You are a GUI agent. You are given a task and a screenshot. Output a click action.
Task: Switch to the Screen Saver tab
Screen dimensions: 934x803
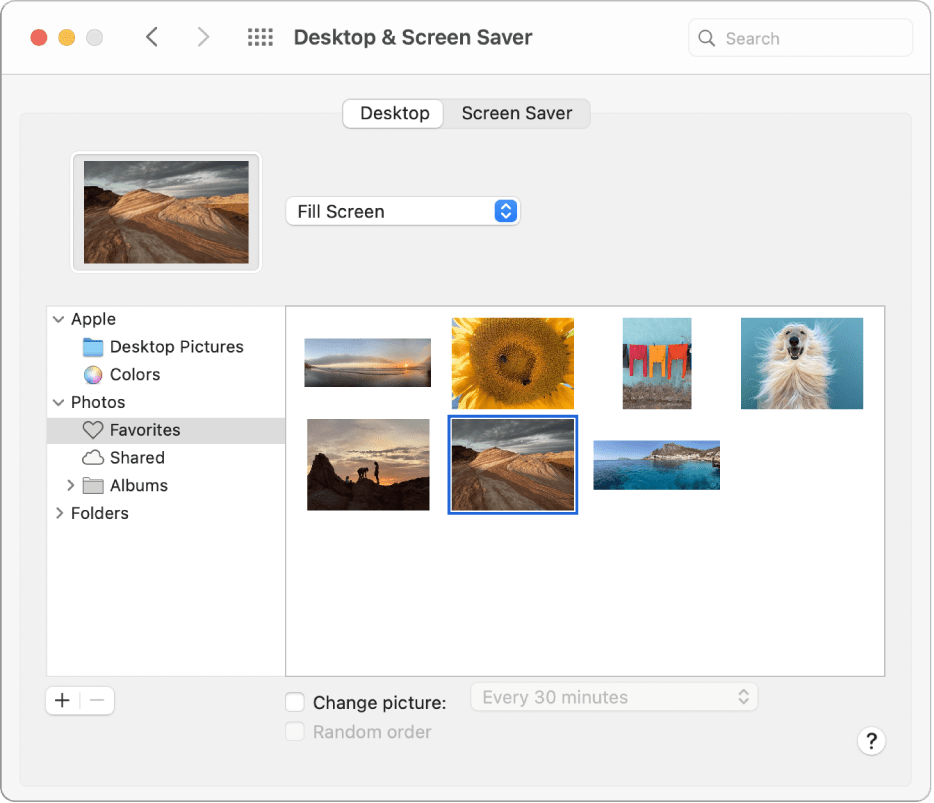pyautogui.click(x=516, y=113)
